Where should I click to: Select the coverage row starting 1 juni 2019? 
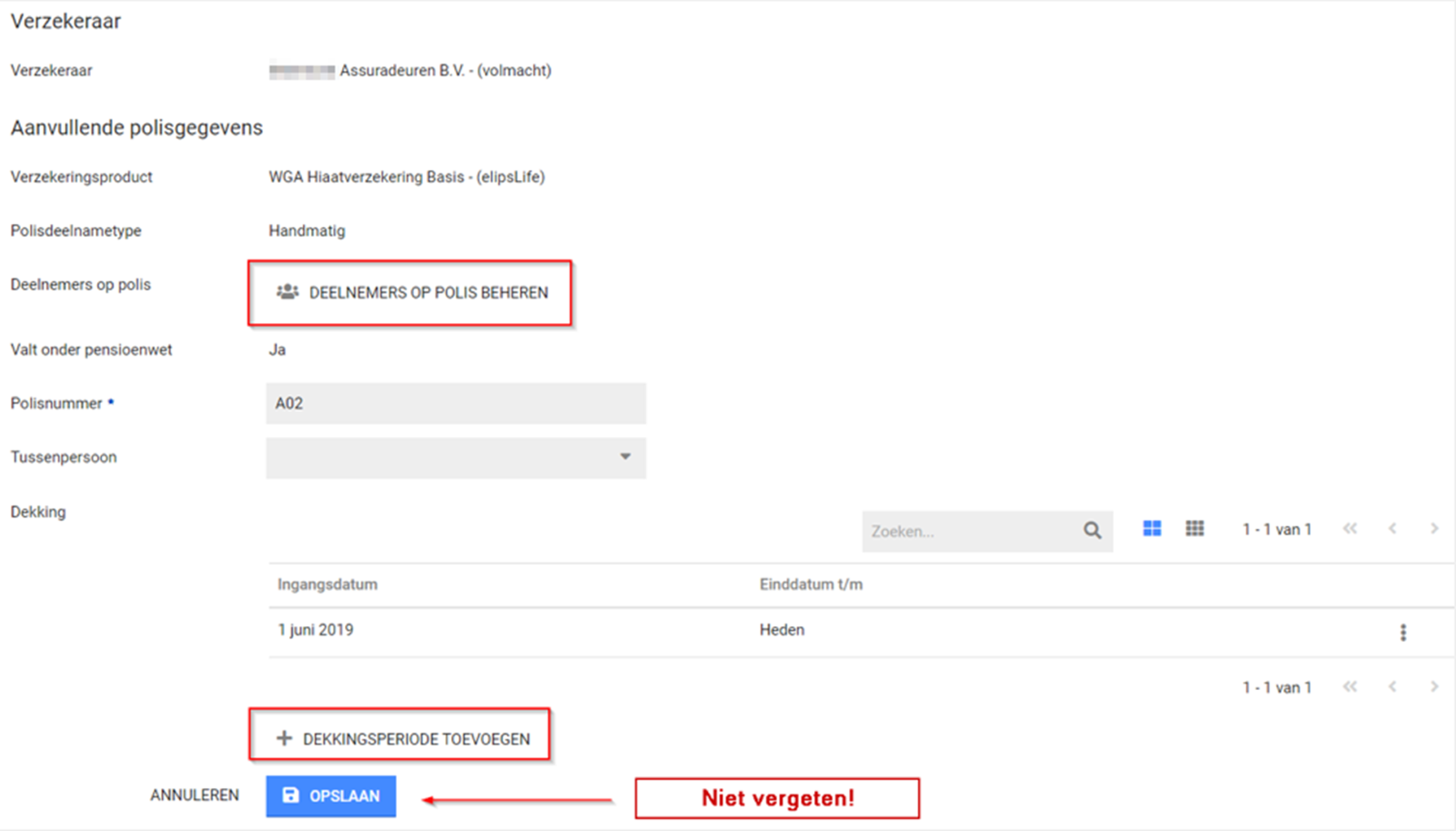point(546,631)
